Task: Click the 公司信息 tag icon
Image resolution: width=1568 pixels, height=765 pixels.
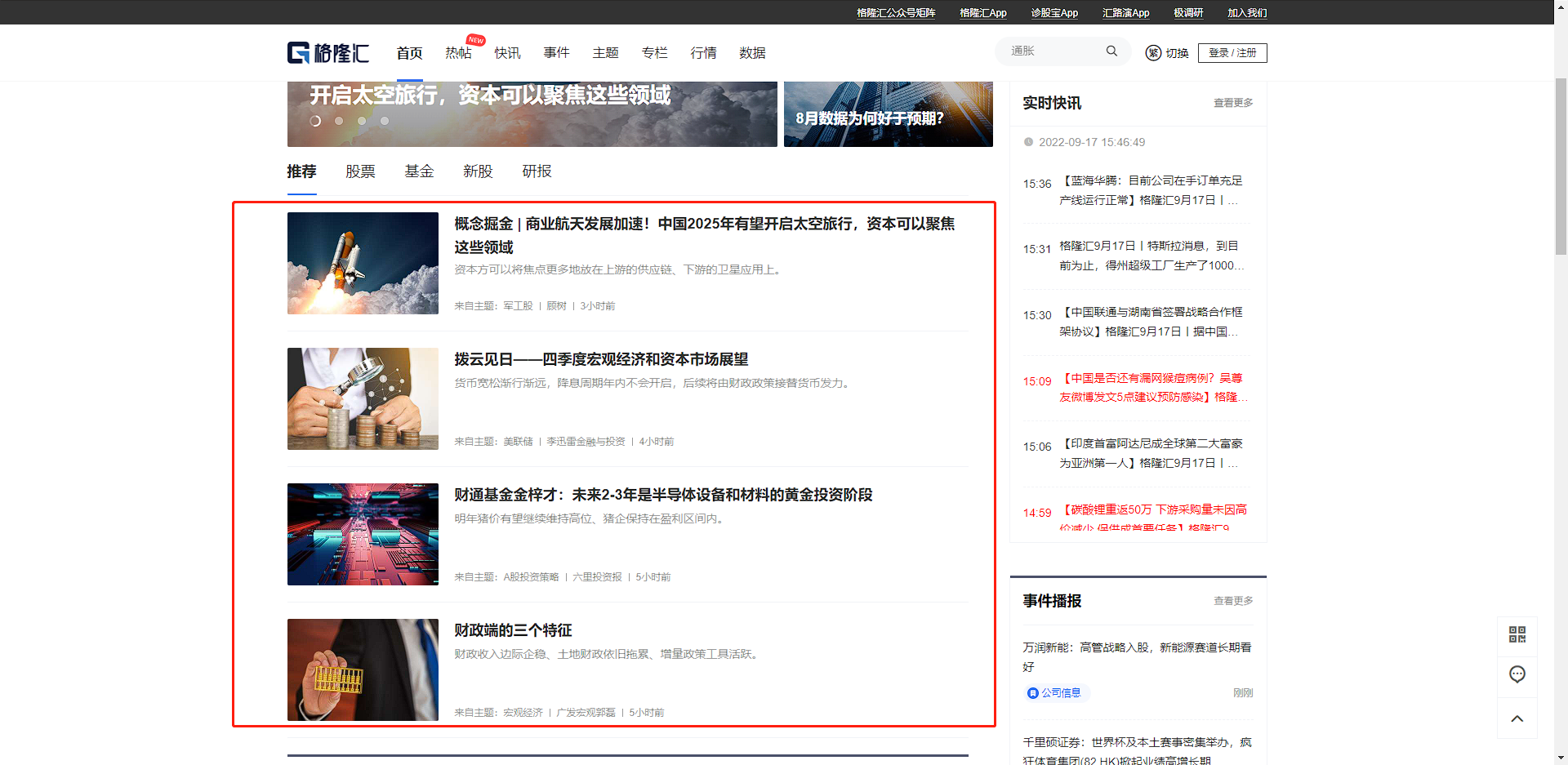Action: 1033,693
